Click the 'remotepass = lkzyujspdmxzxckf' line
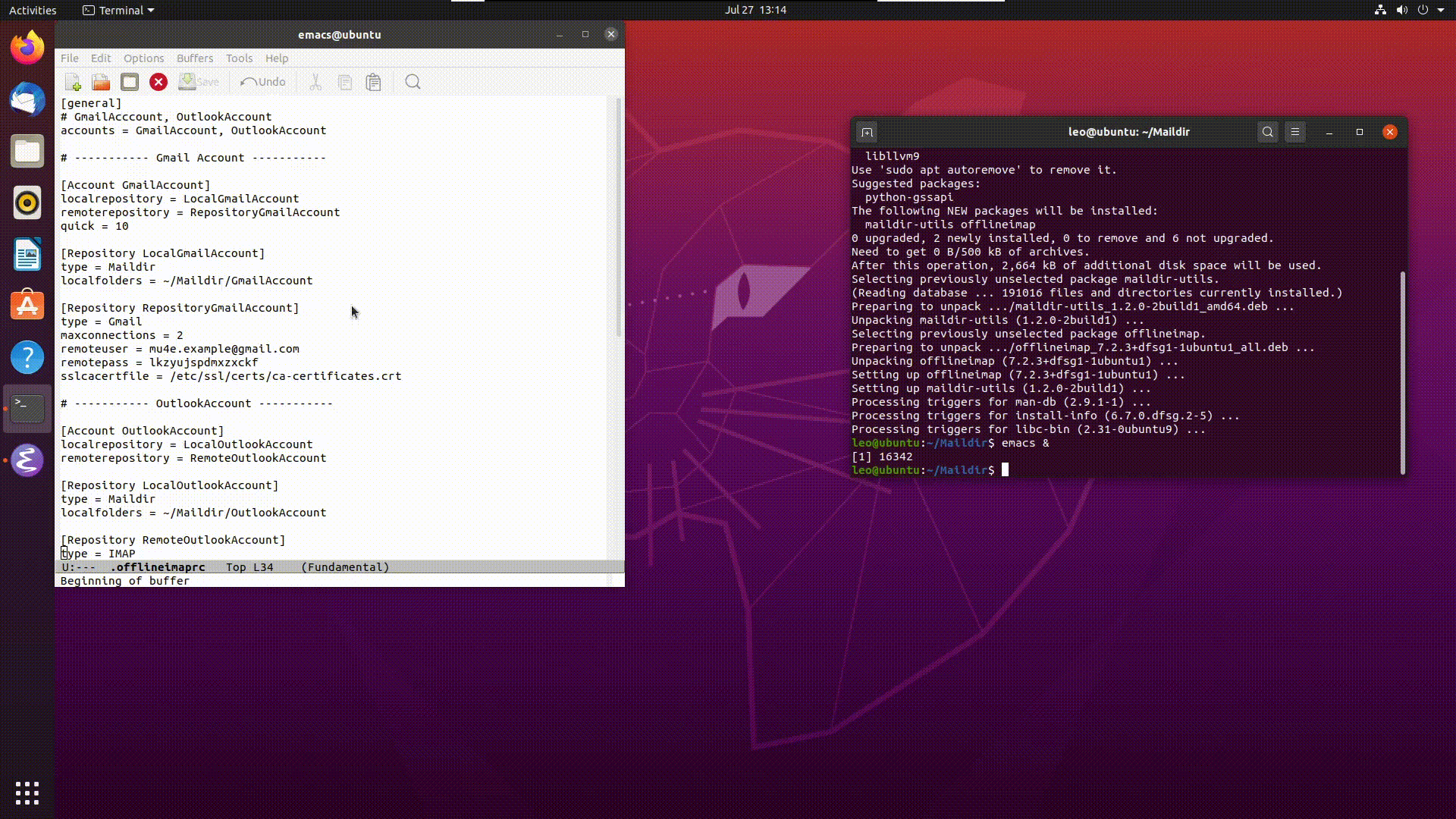The image size is (1456, 819). [x=159, y=362]
